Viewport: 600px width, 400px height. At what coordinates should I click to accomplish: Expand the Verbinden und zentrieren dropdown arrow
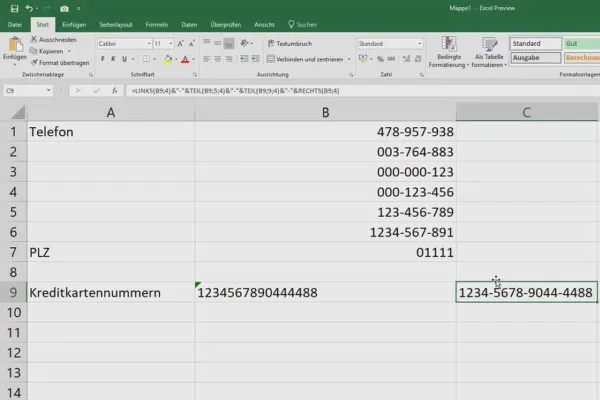pos(349,59)
